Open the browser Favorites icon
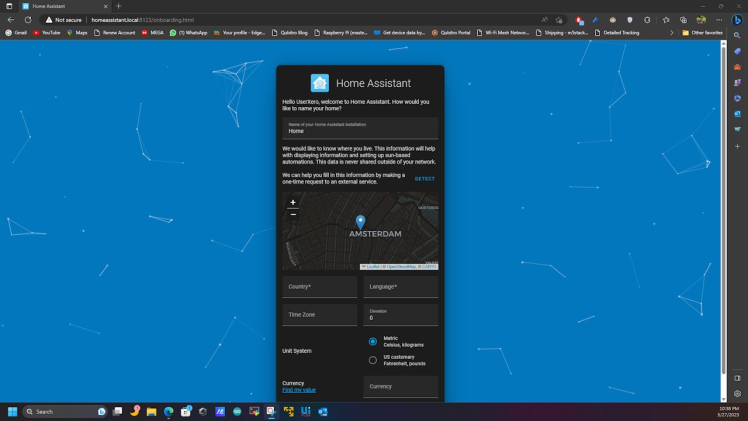The width and height of the screenshot is (748, 421). click(666, 20)
